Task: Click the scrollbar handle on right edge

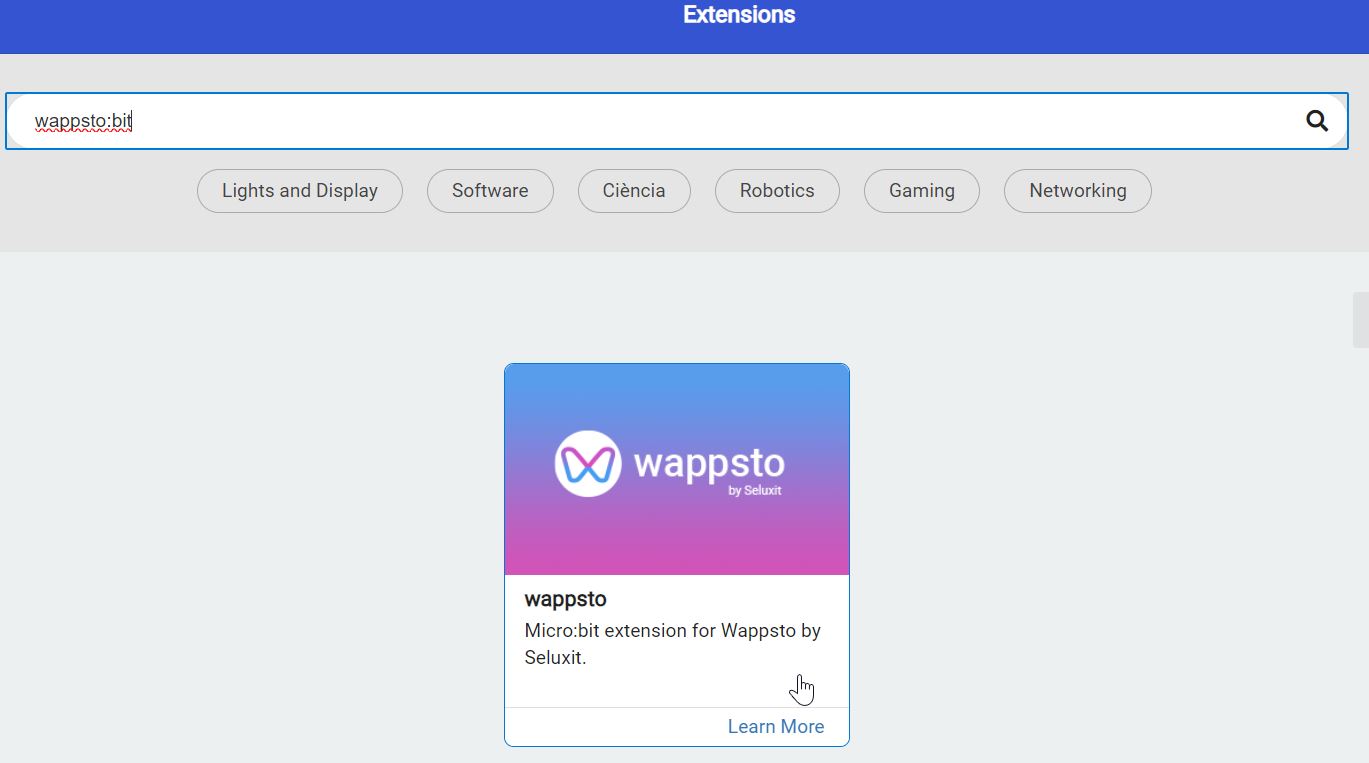Action: (x=1360, y=320)
